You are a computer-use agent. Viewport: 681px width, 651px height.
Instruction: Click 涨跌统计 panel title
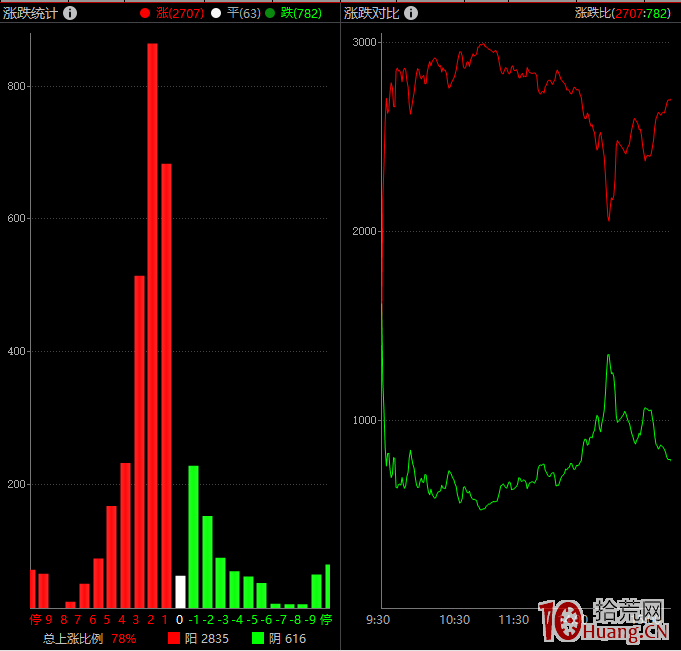(x=30, y=13)
